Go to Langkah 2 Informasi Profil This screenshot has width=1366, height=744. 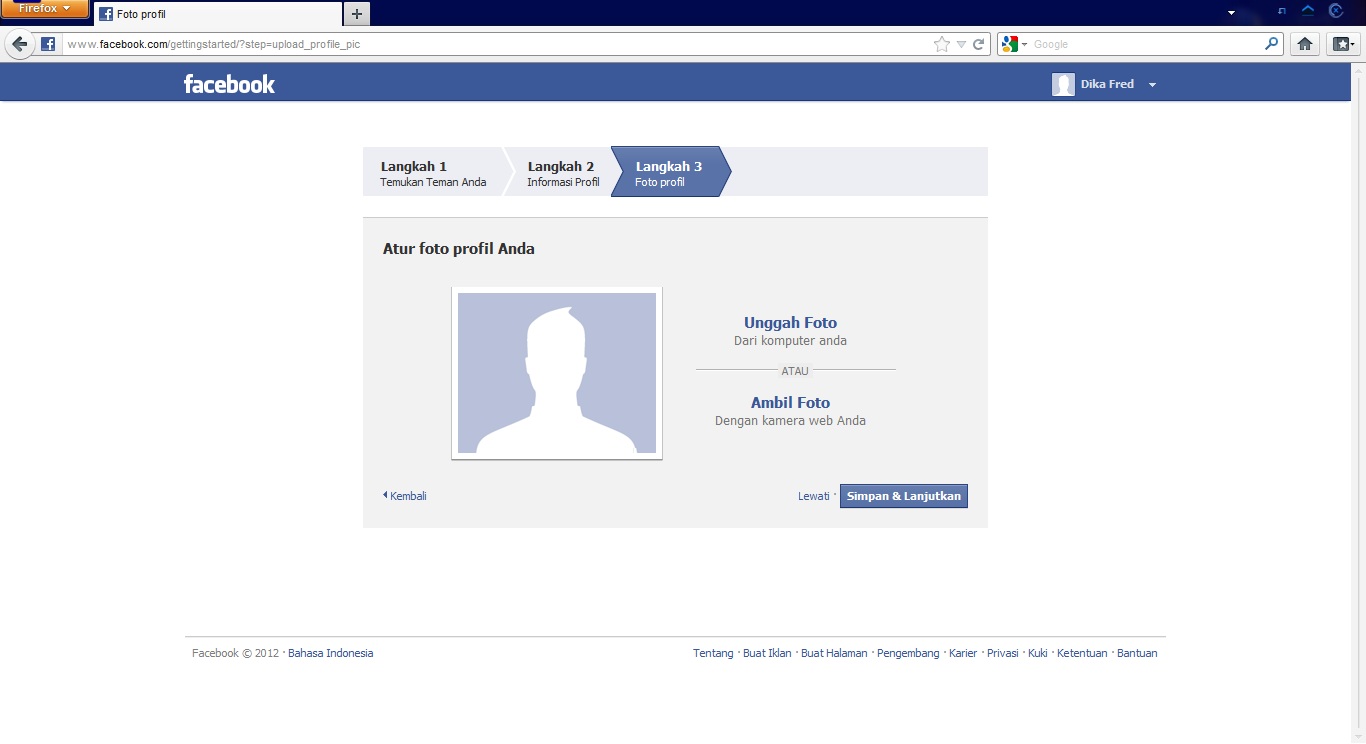pos(563,172)
